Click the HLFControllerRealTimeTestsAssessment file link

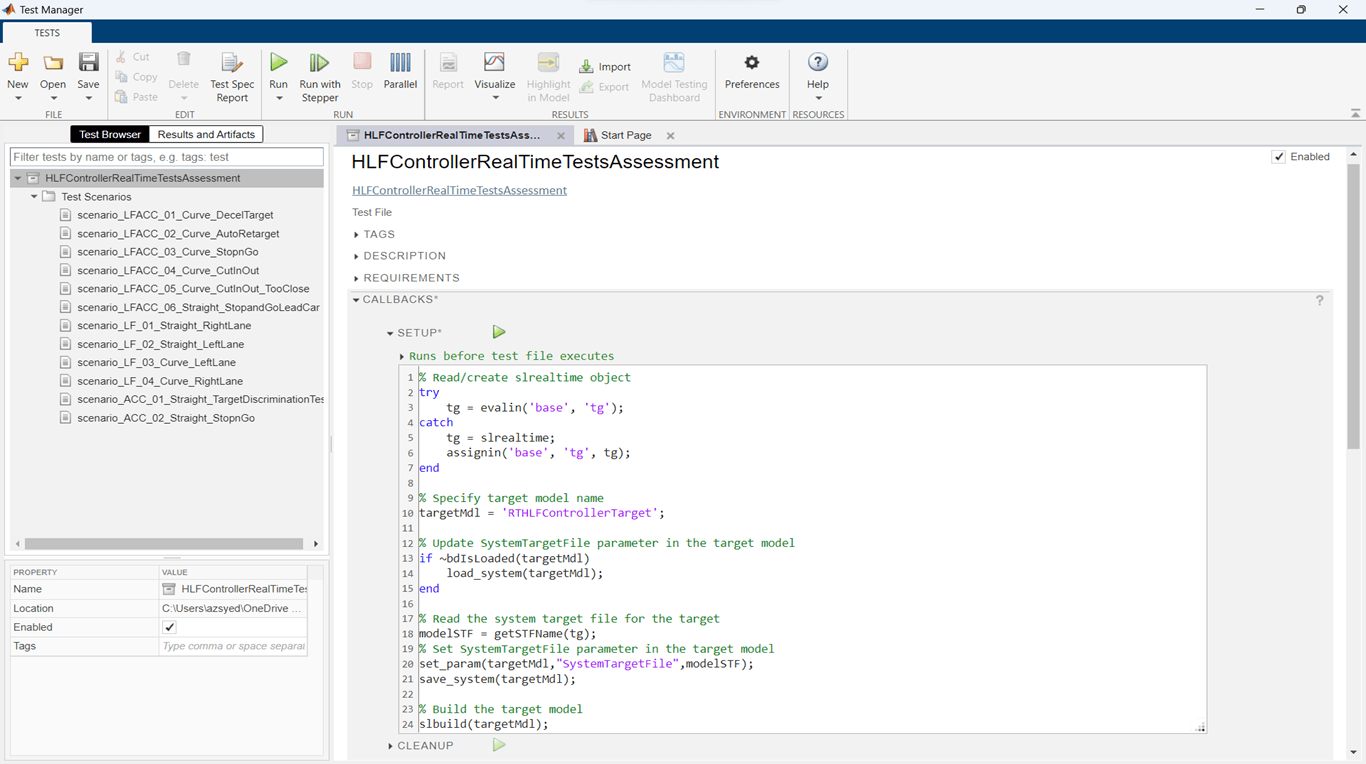point(459,190)
